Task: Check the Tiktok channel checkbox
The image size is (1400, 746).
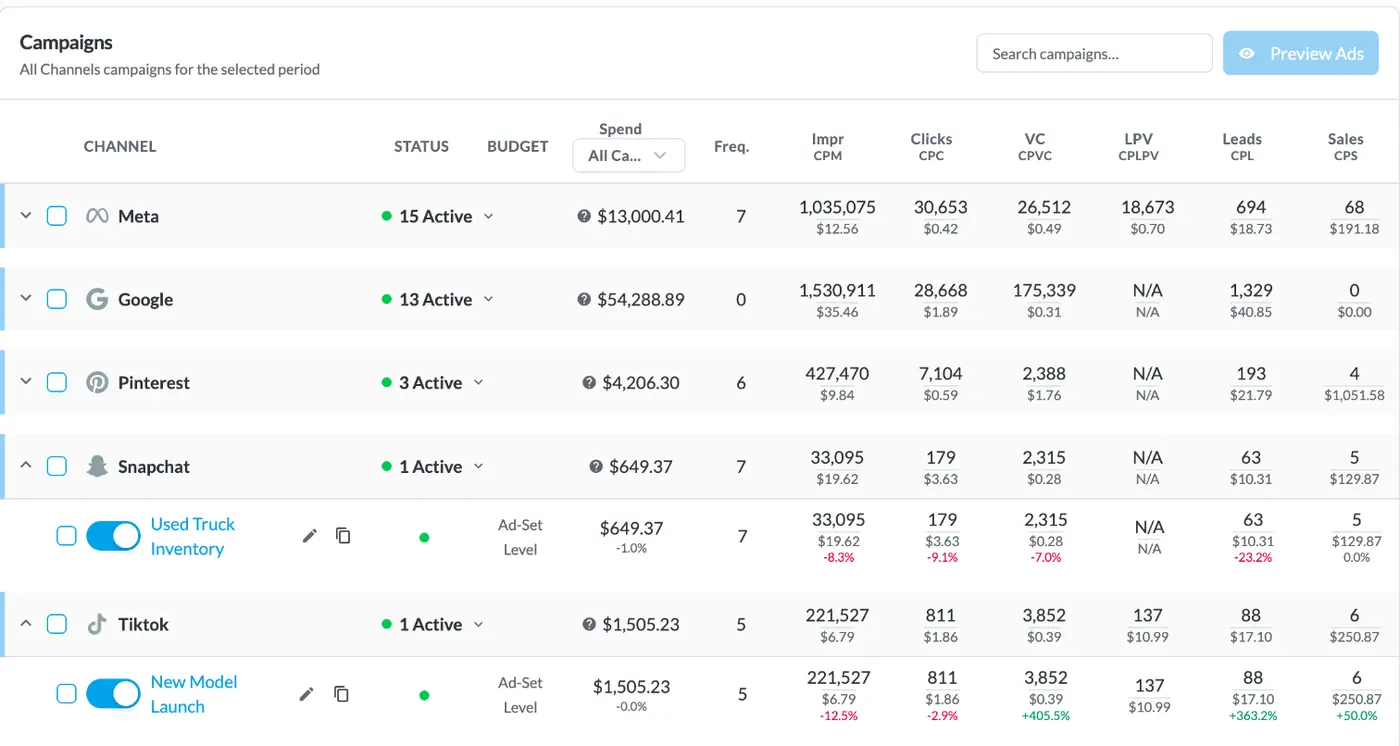Action: point(57,624)
